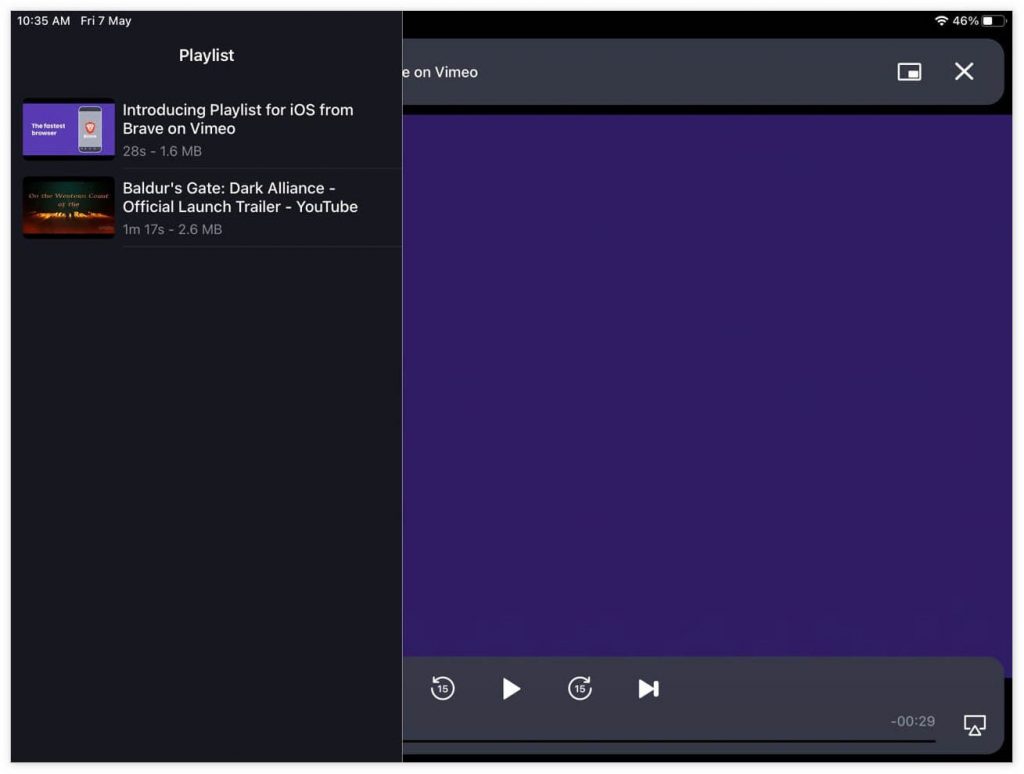The height and width of the screenshot is (774, 1024).
Task: Click the battery indicator at 46%
Action: (x=993, y=21)
